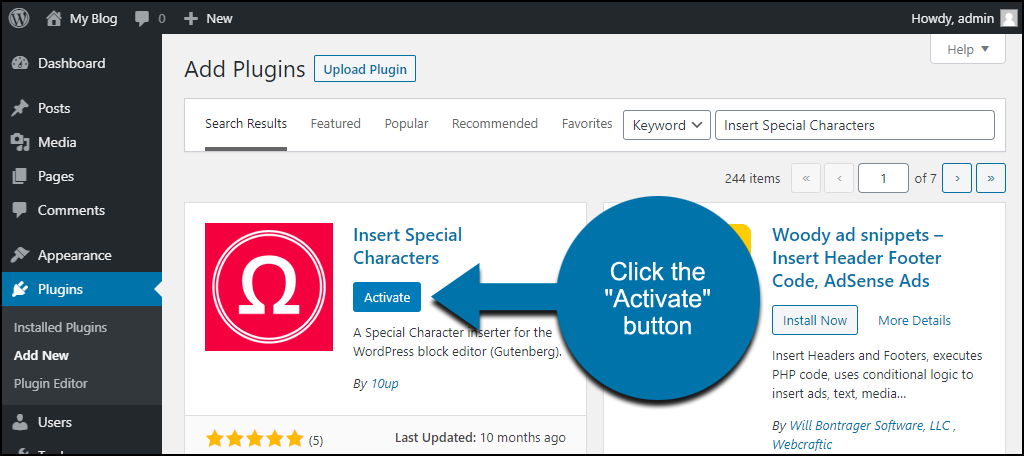Image resolution: width=1024 pixels, height=456 pixels.
Task: Click Install Now for Woody ad snippets
Action: tap(815, 320)
